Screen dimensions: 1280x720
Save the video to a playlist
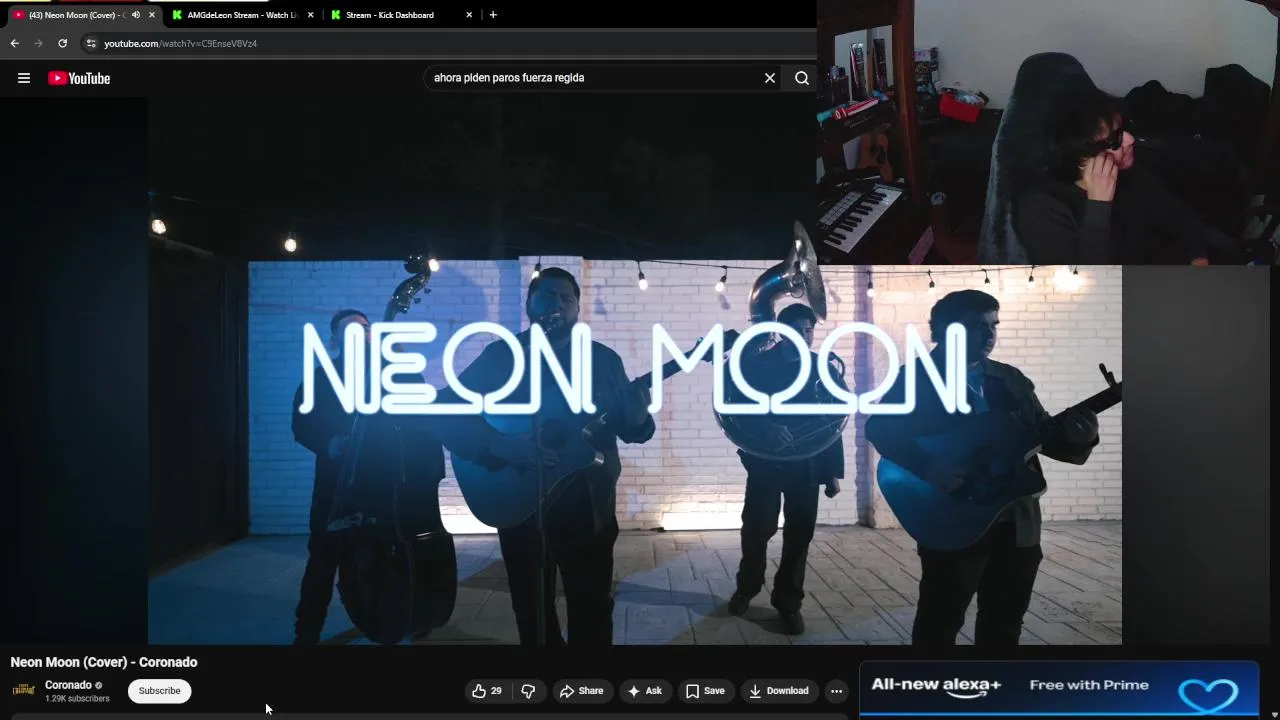(705, 691)
